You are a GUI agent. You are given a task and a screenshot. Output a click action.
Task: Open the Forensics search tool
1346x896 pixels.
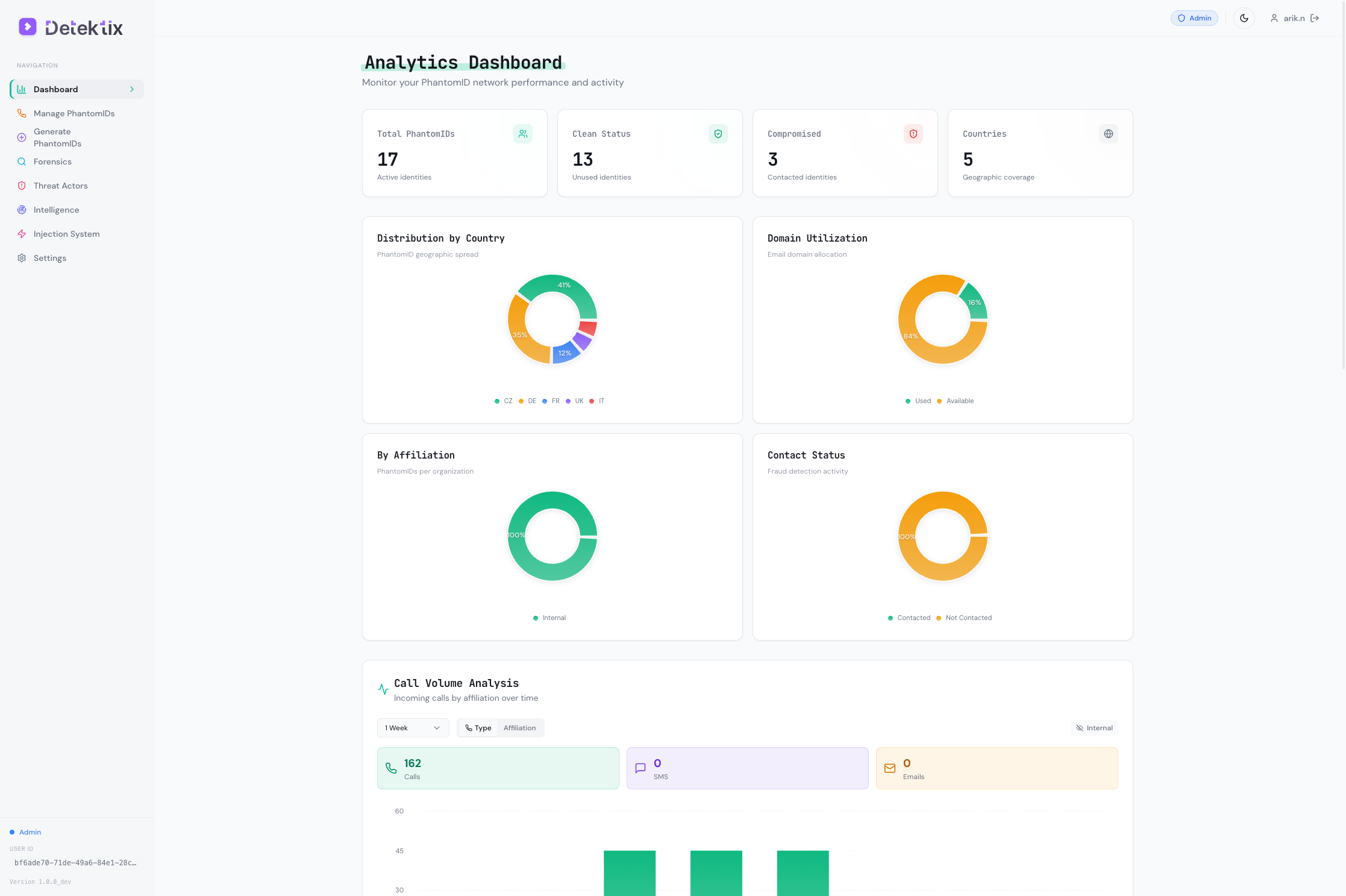[52, 161]
